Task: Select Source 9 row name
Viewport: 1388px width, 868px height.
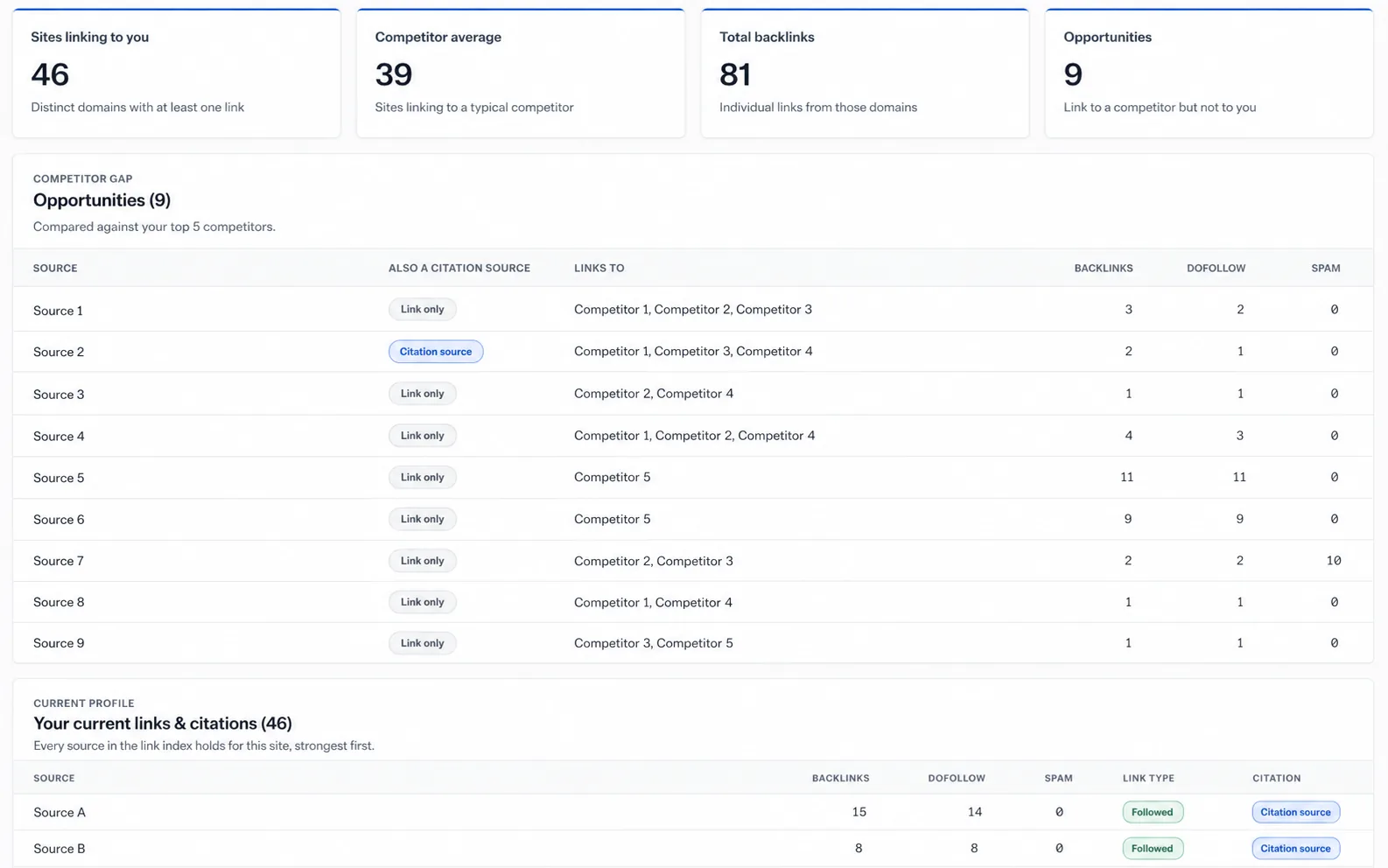Action: pos(59,643)
